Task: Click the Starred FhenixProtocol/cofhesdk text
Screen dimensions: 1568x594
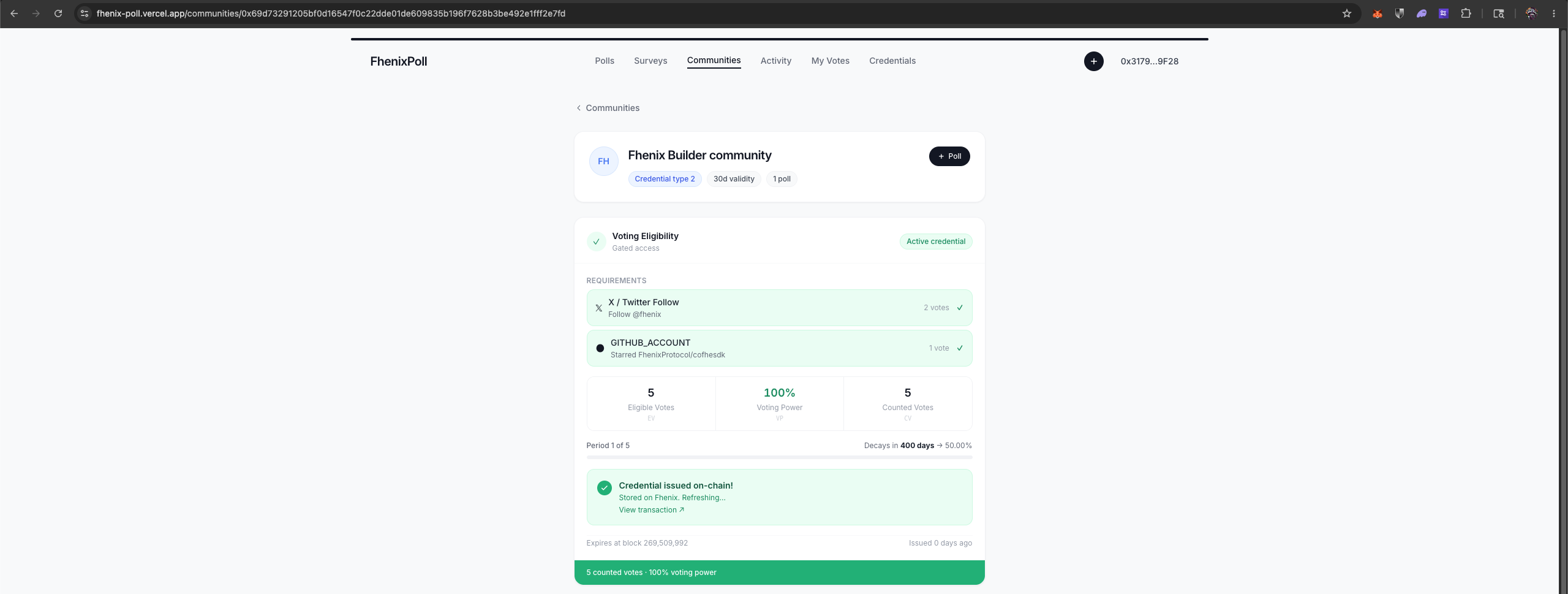Action: coord(668,355)
